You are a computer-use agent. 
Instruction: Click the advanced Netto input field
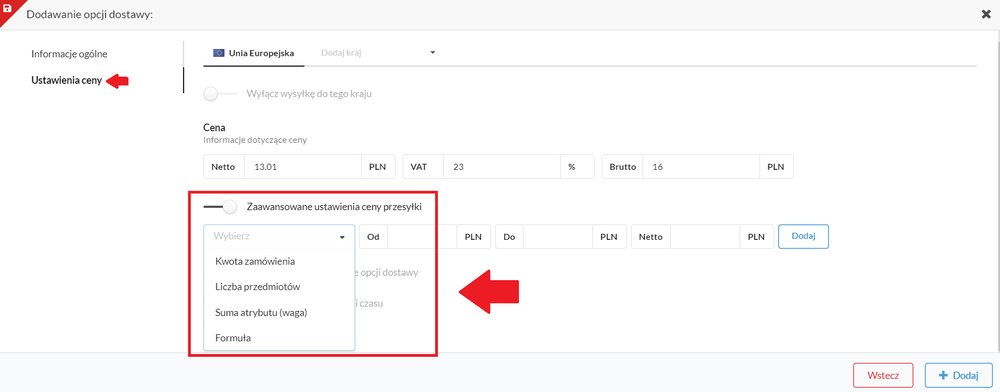tap(705, 236)
